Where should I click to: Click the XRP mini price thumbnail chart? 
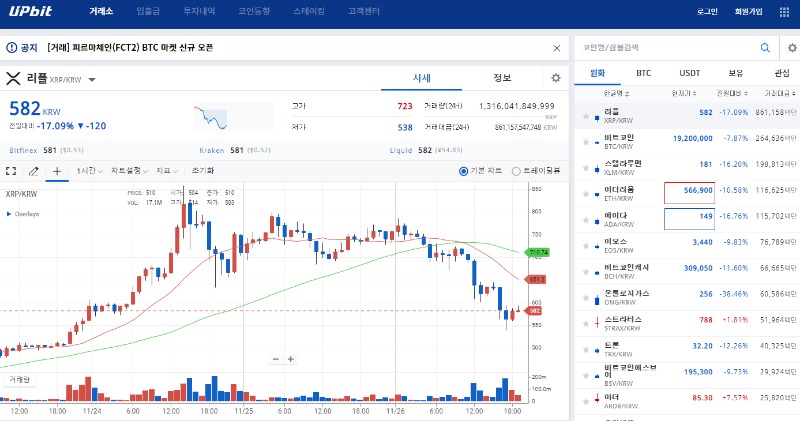click(x=233, y=117)
